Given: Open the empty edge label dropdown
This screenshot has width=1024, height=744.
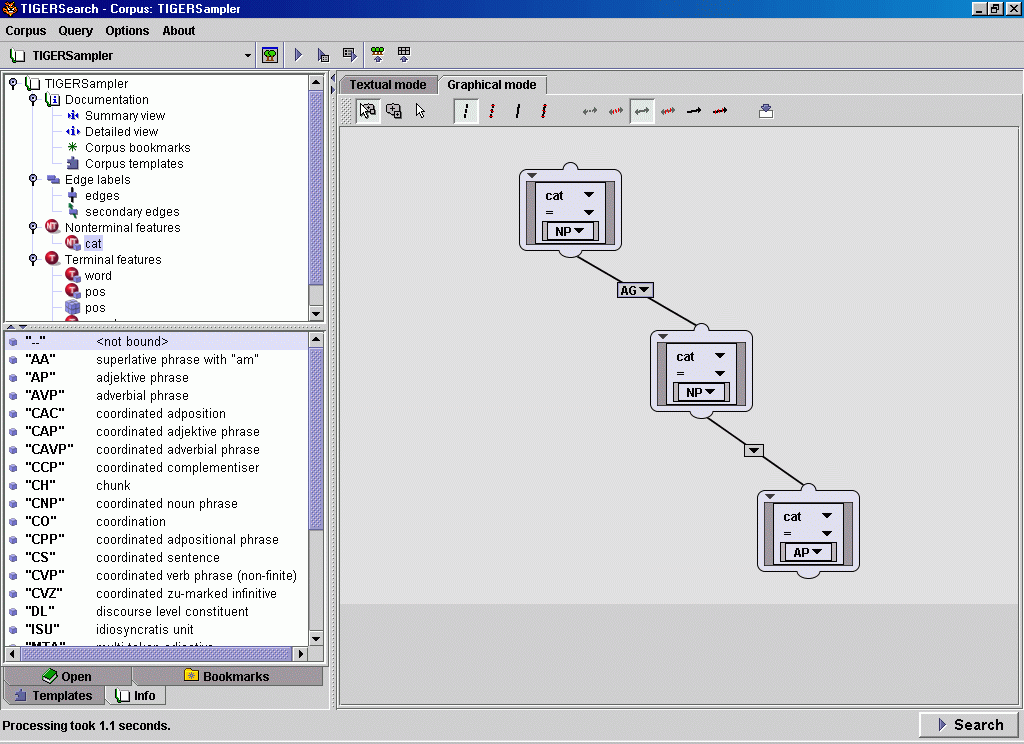Looking at the screenshot, I should click(x=754, y=450).
